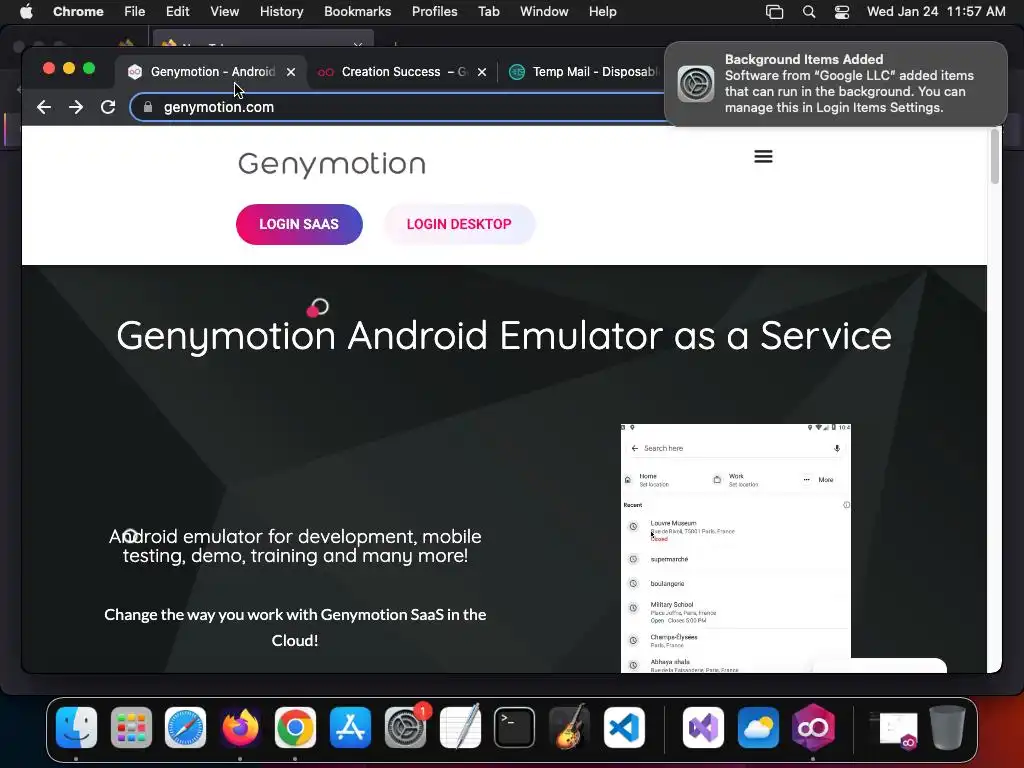The image size is (1024, 768).
Task: Open Spotlight search in menu bar
Action: tap(808, 12)
